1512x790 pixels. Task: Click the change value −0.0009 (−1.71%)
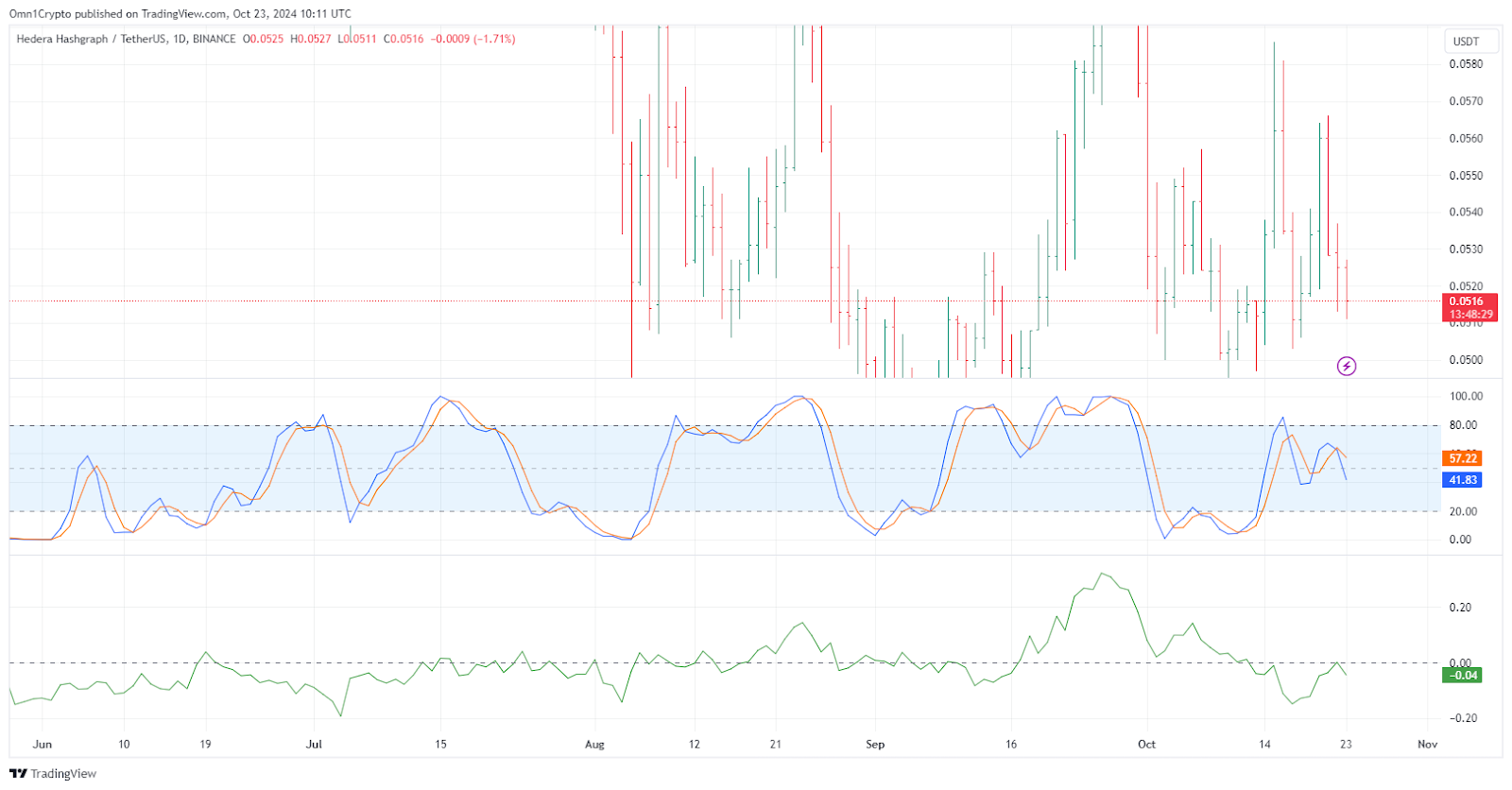point(472,39)
